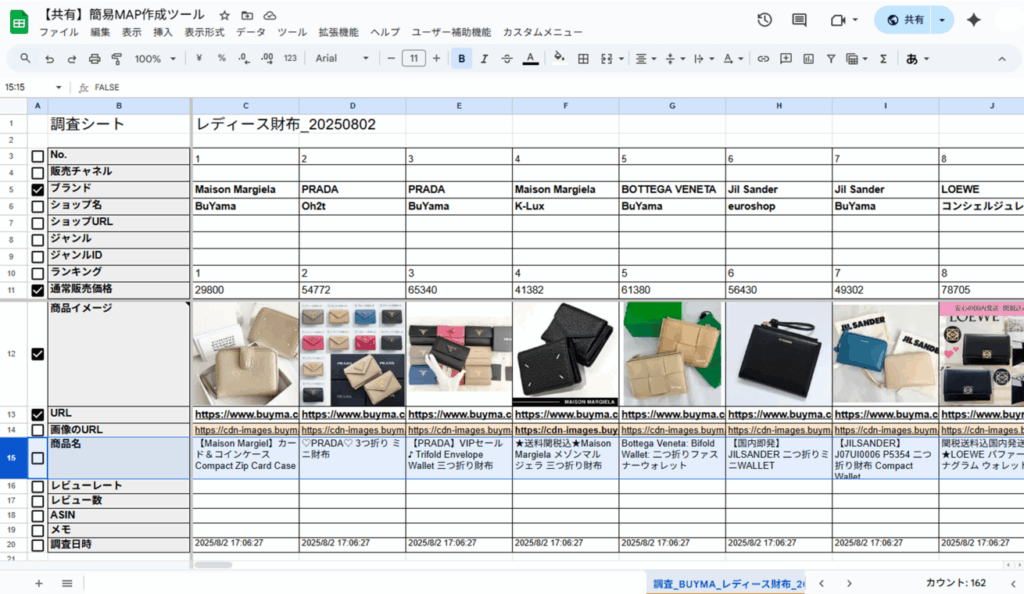Increase decimal places
Image resolution: width=1024 pixels, height=594 pixels.
266,58
